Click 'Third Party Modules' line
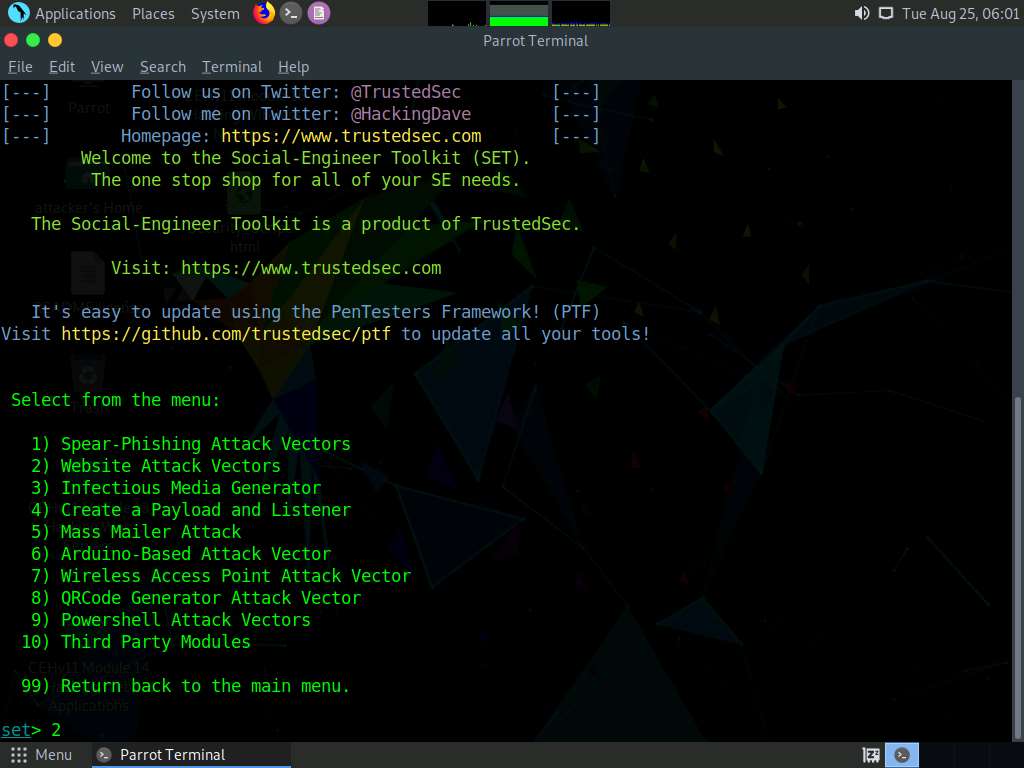The height and width of the screenshot is (768, 1024). [136, 642]
